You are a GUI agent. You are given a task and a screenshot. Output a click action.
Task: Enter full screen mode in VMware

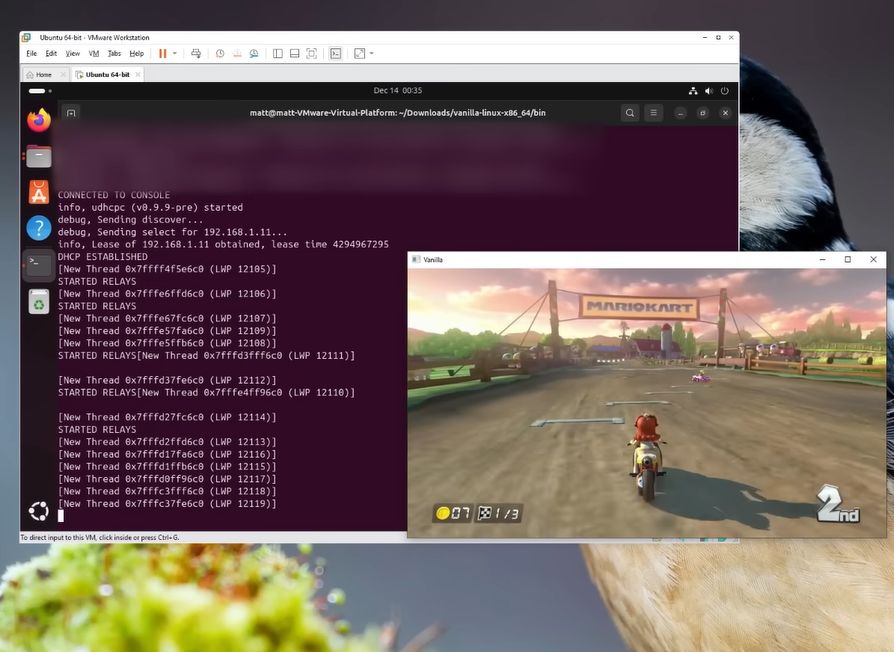point(312,53)
